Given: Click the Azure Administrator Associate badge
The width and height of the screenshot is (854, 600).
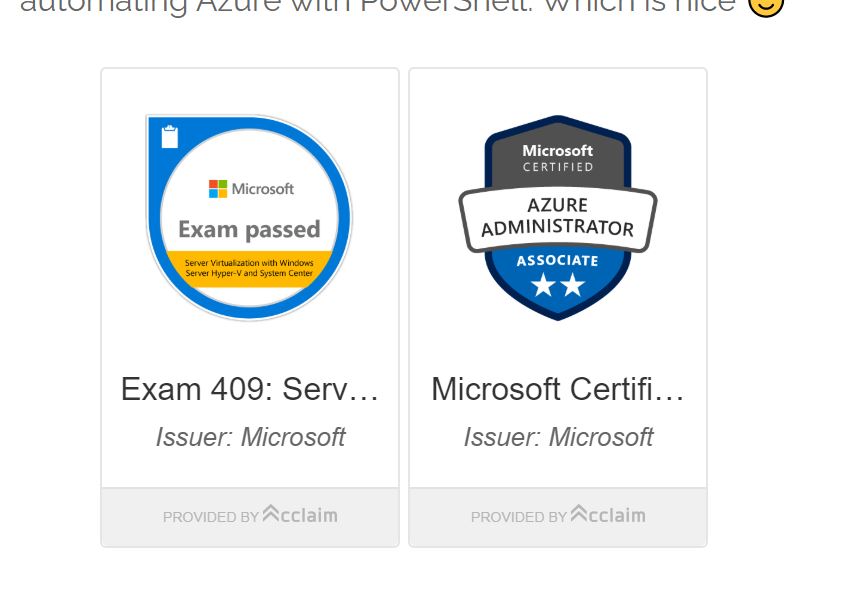Looking at the screenshot, I should pos(558,217).
